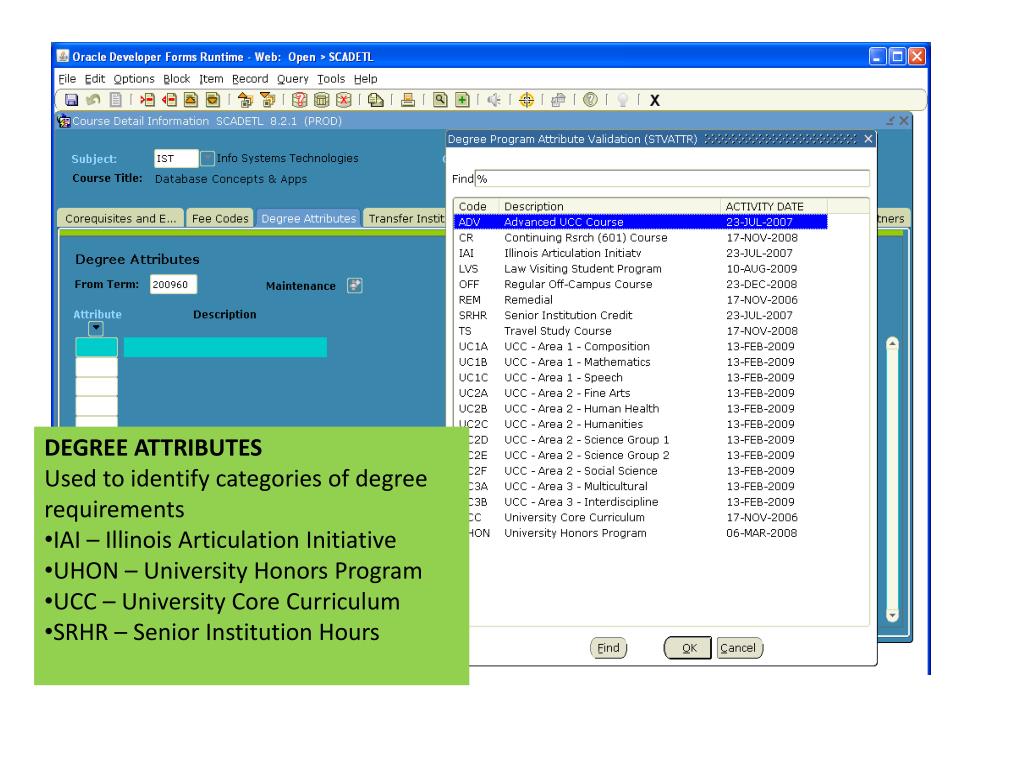Open the Tools menu
The height and width of the screenshot is (768, 1024).
coord(331,79)
